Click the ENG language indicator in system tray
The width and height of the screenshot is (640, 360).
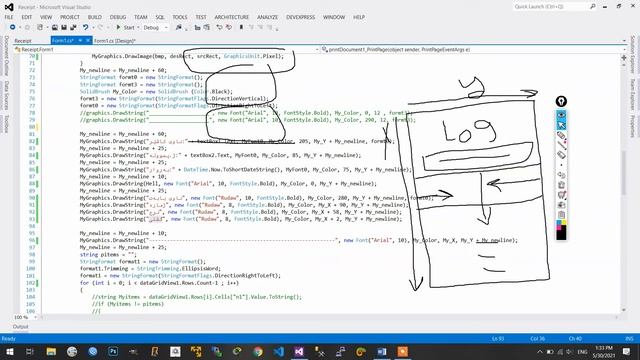coord(582,352)
